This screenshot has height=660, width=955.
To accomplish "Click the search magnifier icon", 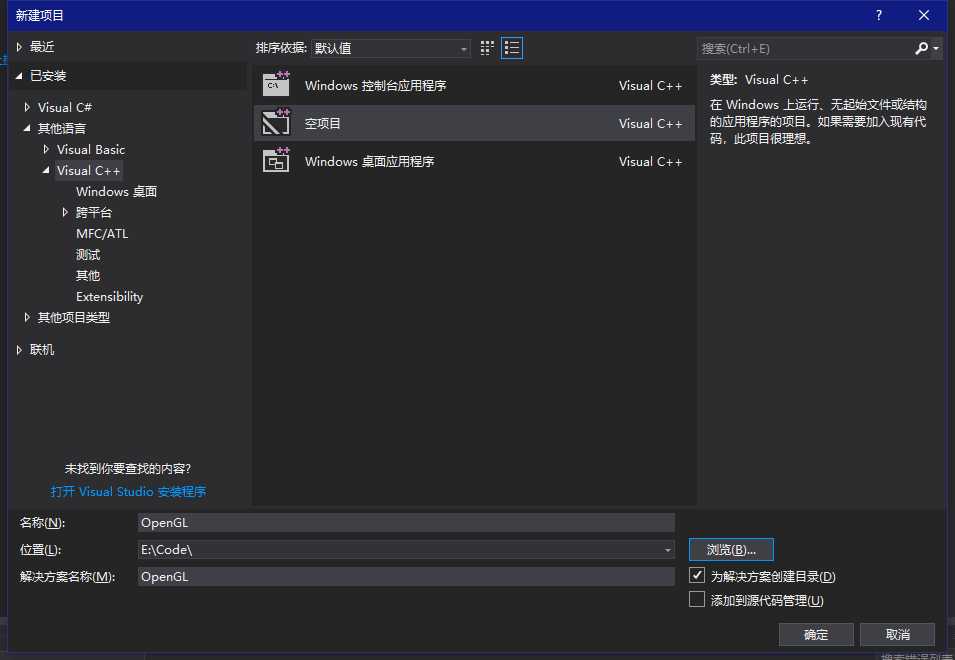I will 922,48.
